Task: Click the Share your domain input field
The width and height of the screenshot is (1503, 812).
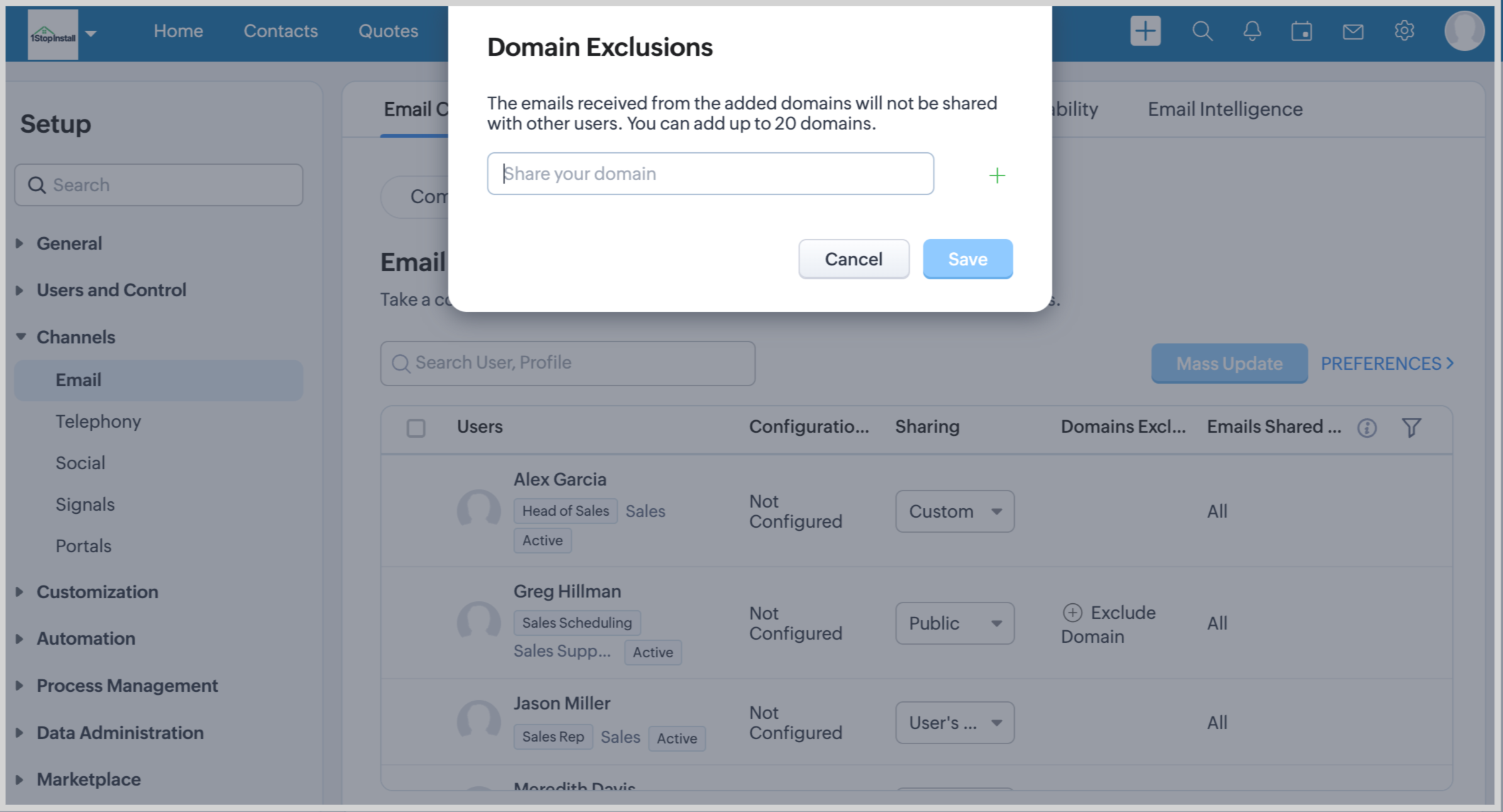Action: 710,174
